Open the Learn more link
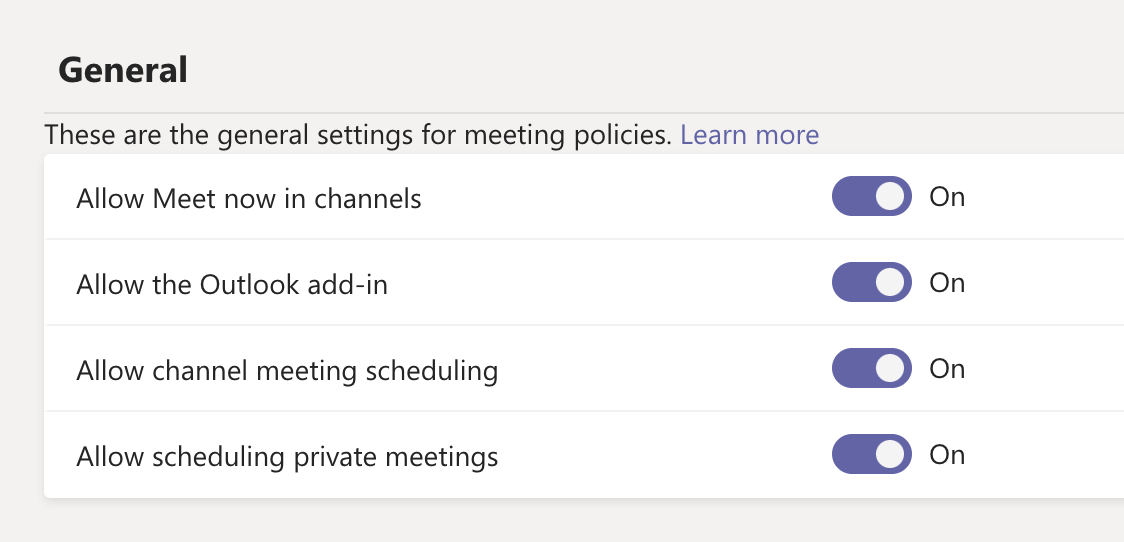 749,135
